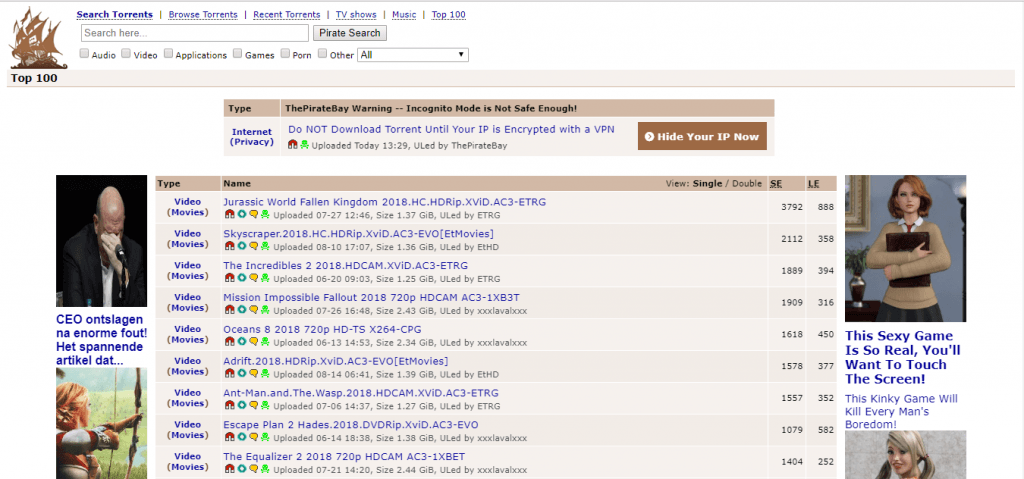
Task: Click magnet icon for Adrift.2018 torrent
Action: (x=229, y=373)
